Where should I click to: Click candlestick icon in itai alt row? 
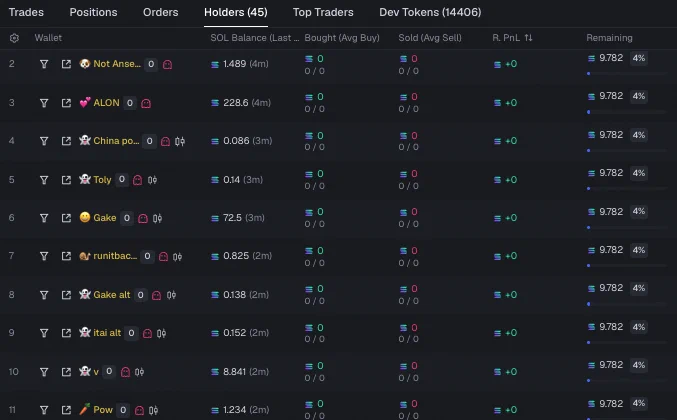click(161, 333)
